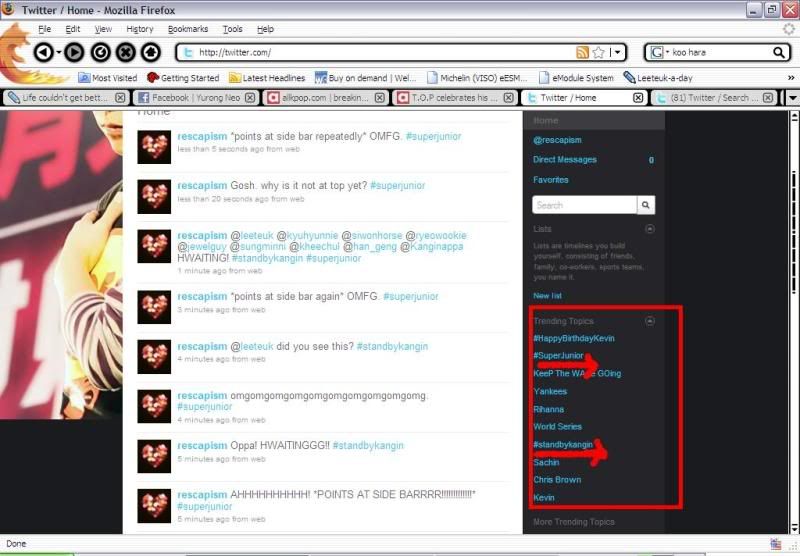The height and width of the screenshot is (556, 800).
Task: Open the Direct Messages link
Action: (565, 160)
